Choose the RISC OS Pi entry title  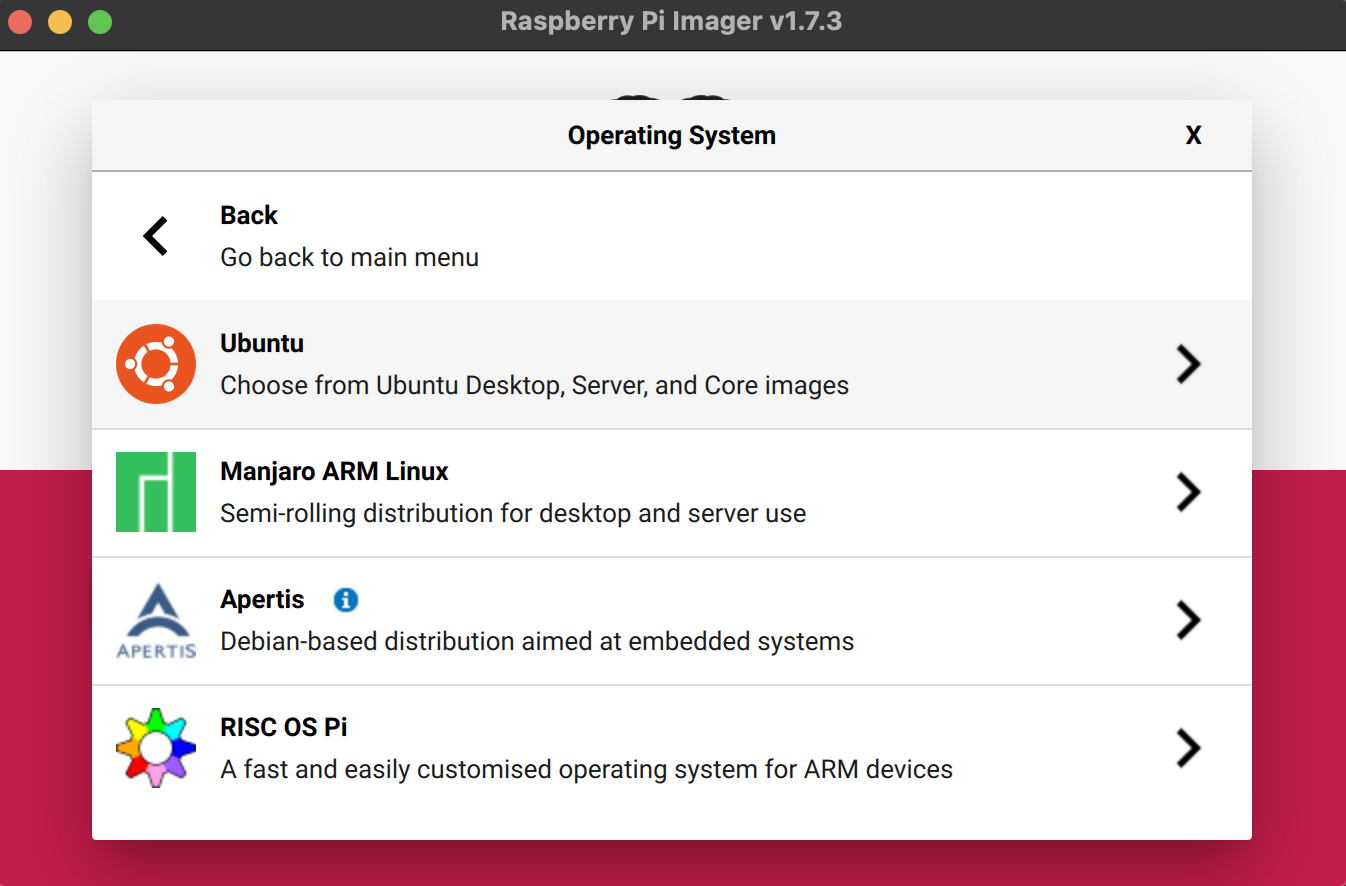(x=284, y=727)
